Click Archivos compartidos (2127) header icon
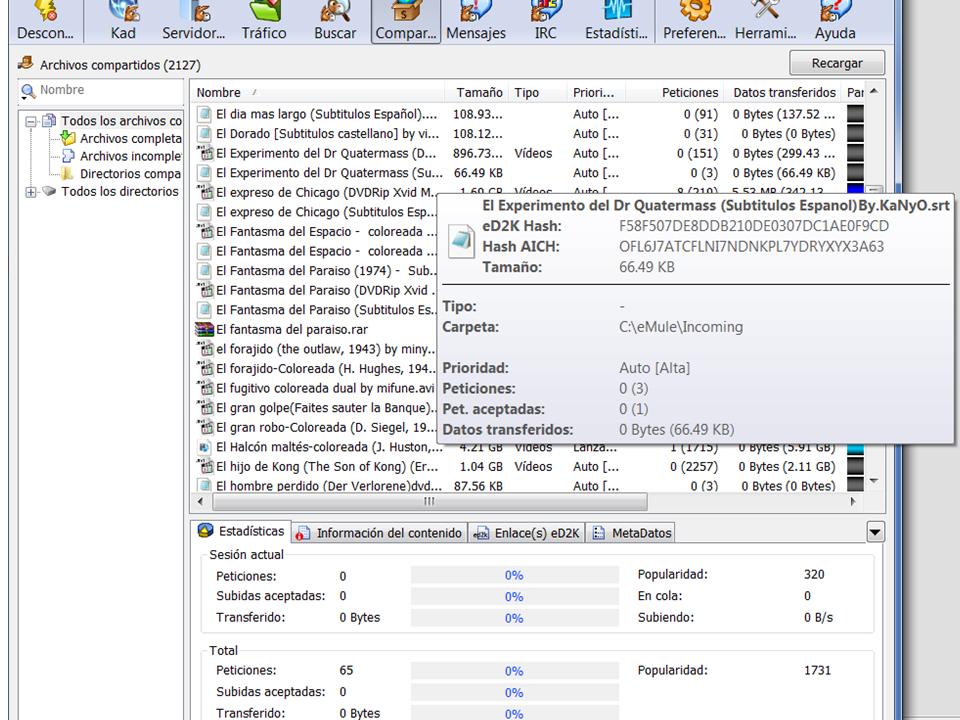 (26, 63)
